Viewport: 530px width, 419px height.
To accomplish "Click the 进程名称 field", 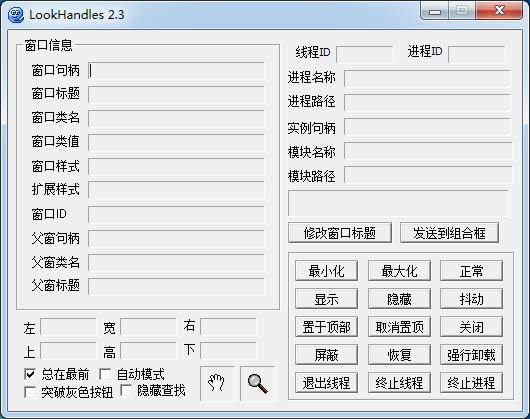I will pyautogui.click(x=427, y=78).
